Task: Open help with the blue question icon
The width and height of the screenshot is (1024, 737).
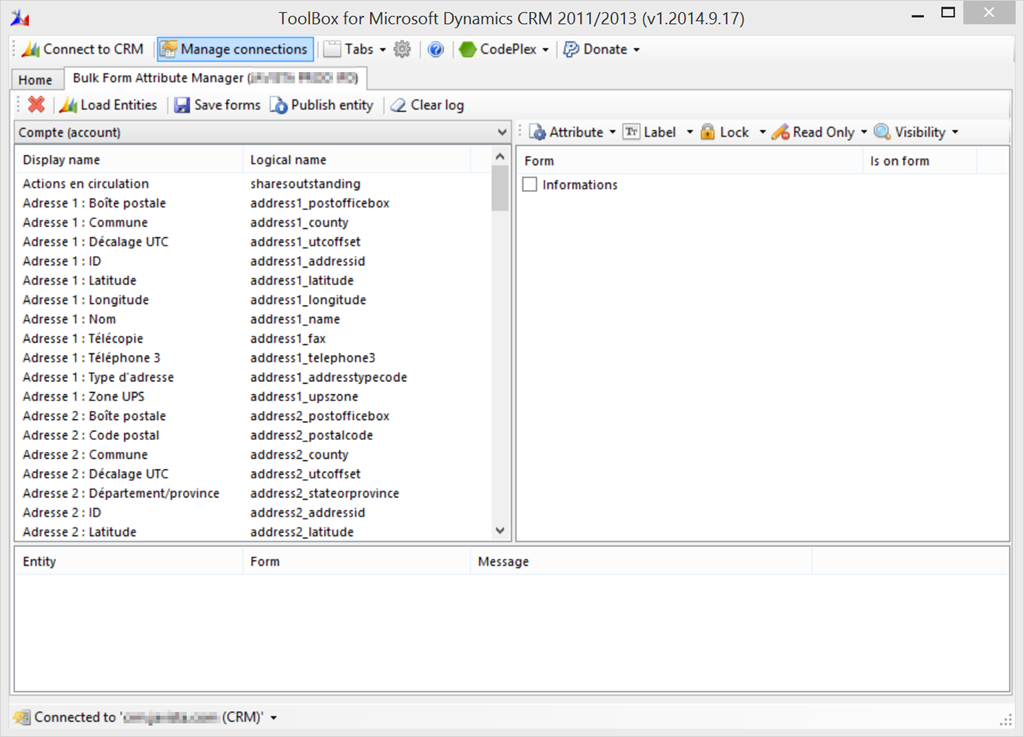Action: [436, 50]
